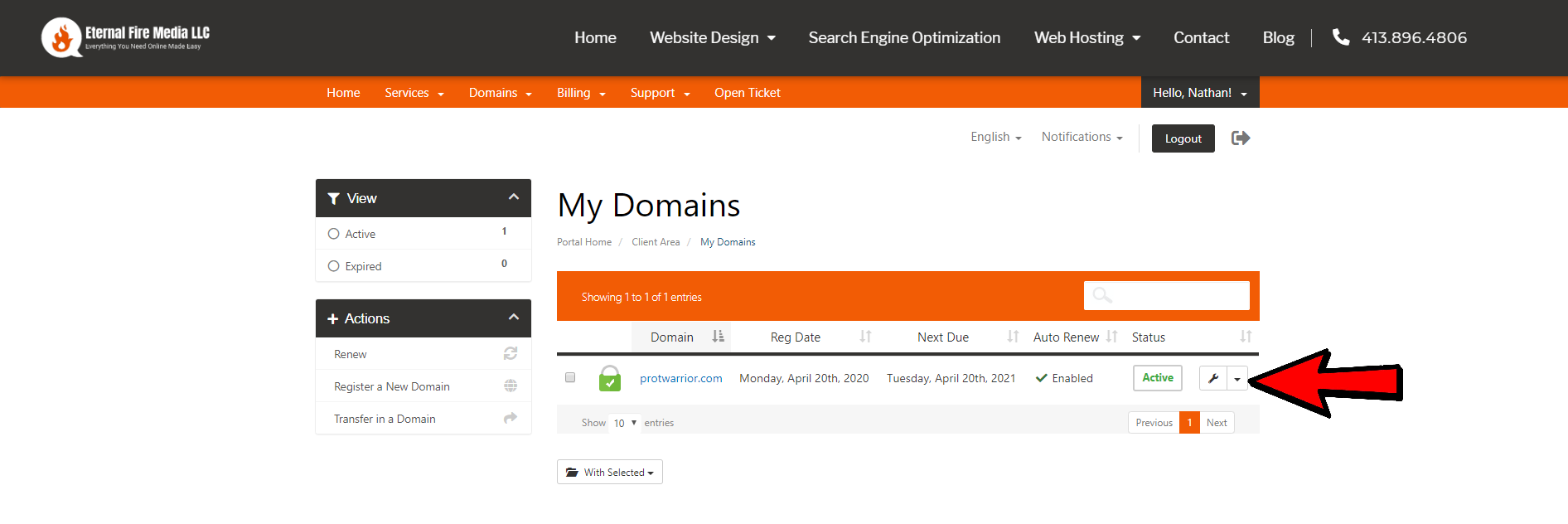Image resolution: width=1568 pixels, height=524 pixels.
Task: Expand the caret next to the wrench button
Action: point(1237,379)
